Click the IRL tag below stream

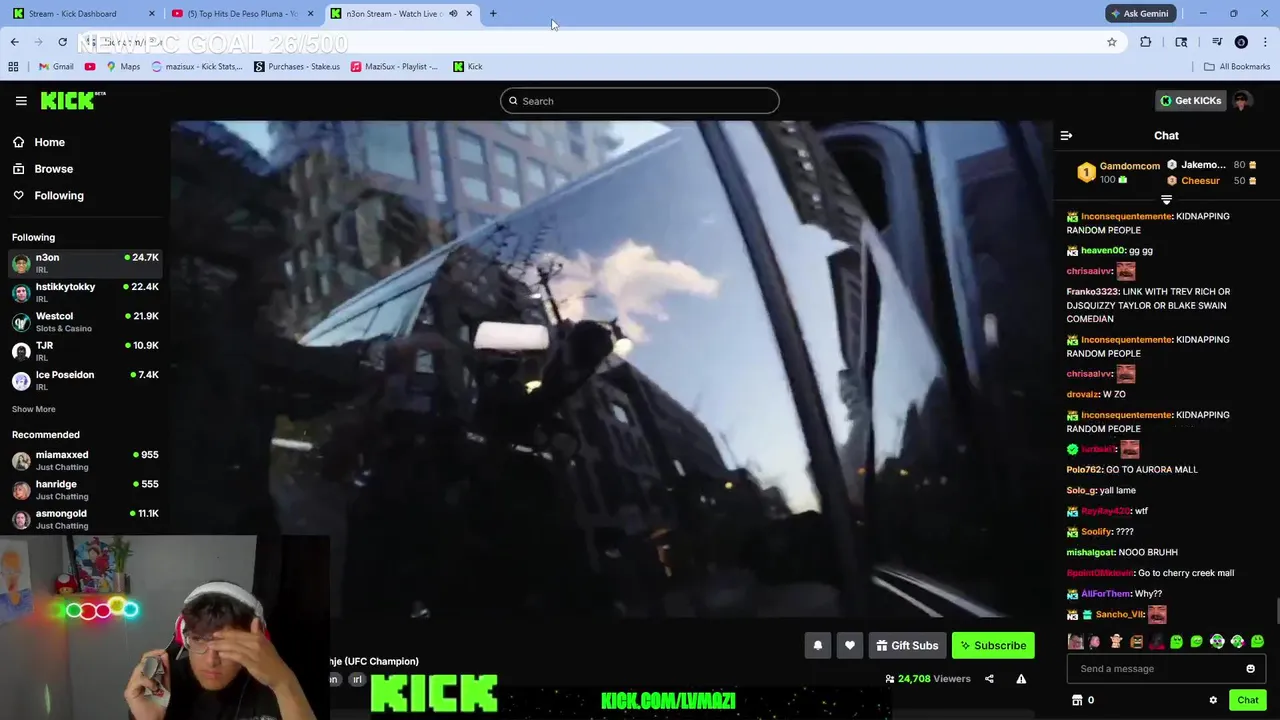[357, 680]
